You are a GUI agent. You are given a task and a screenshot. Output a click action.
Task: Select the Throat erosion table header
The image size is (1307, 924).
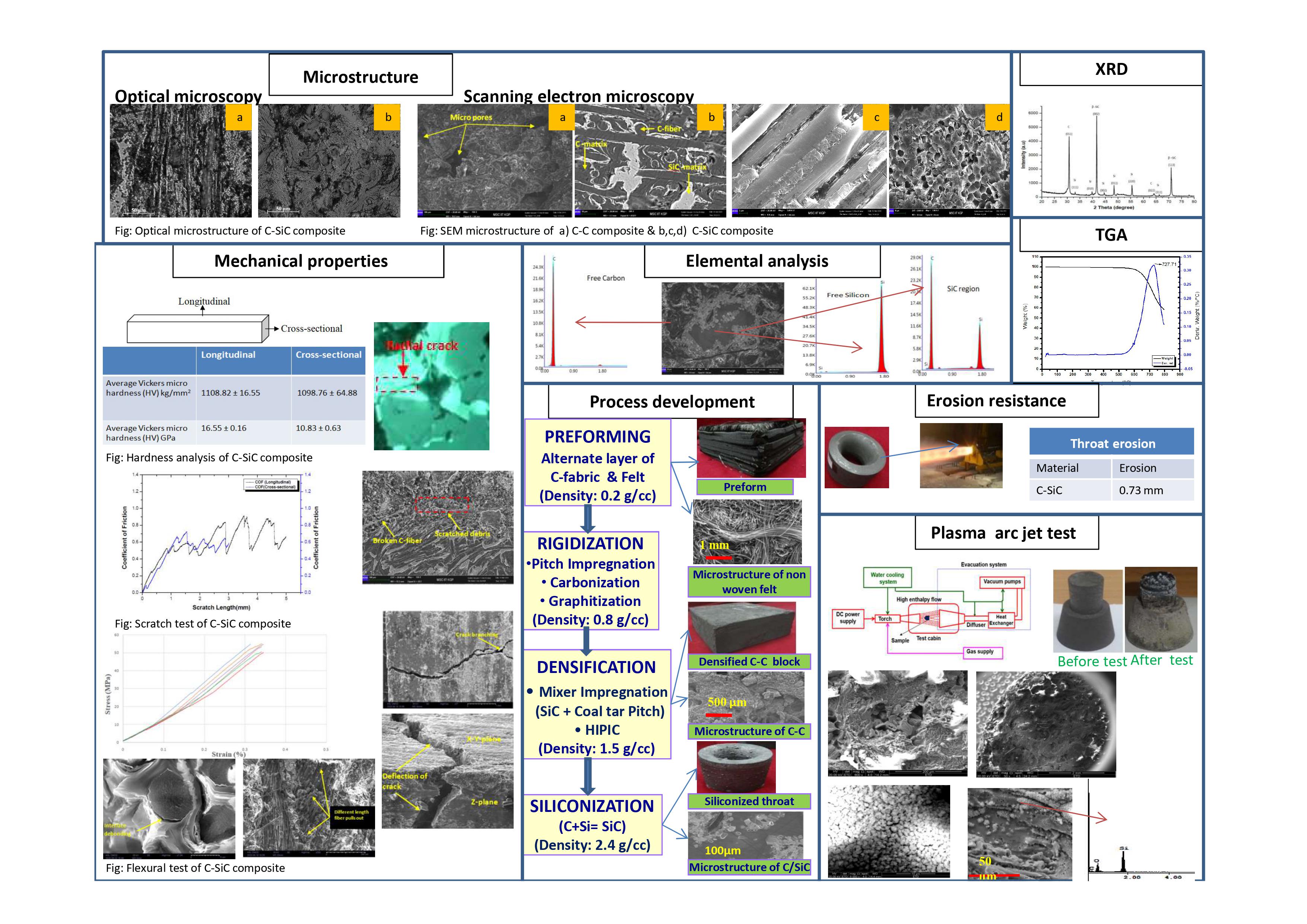(x=1111, y=441)
